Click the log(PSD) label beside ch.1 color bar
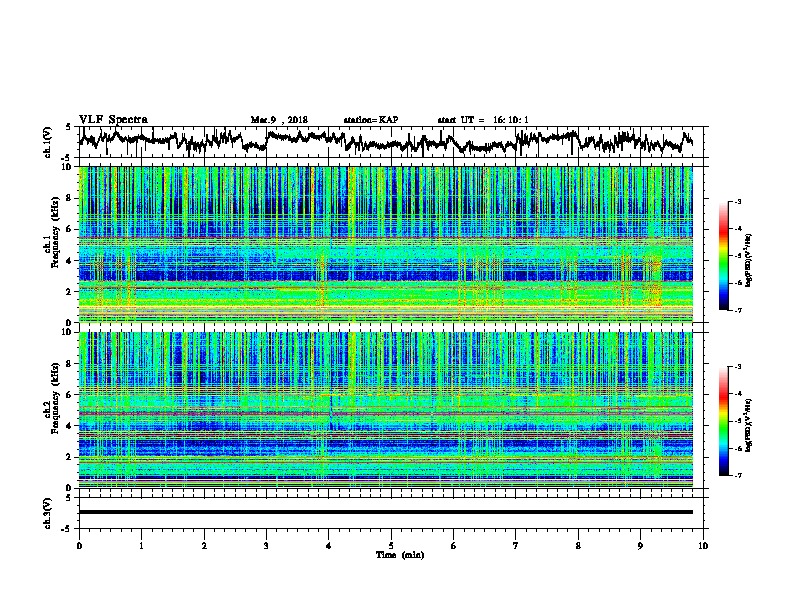Viewport: 792px width, 612px height. click(748, 261)
